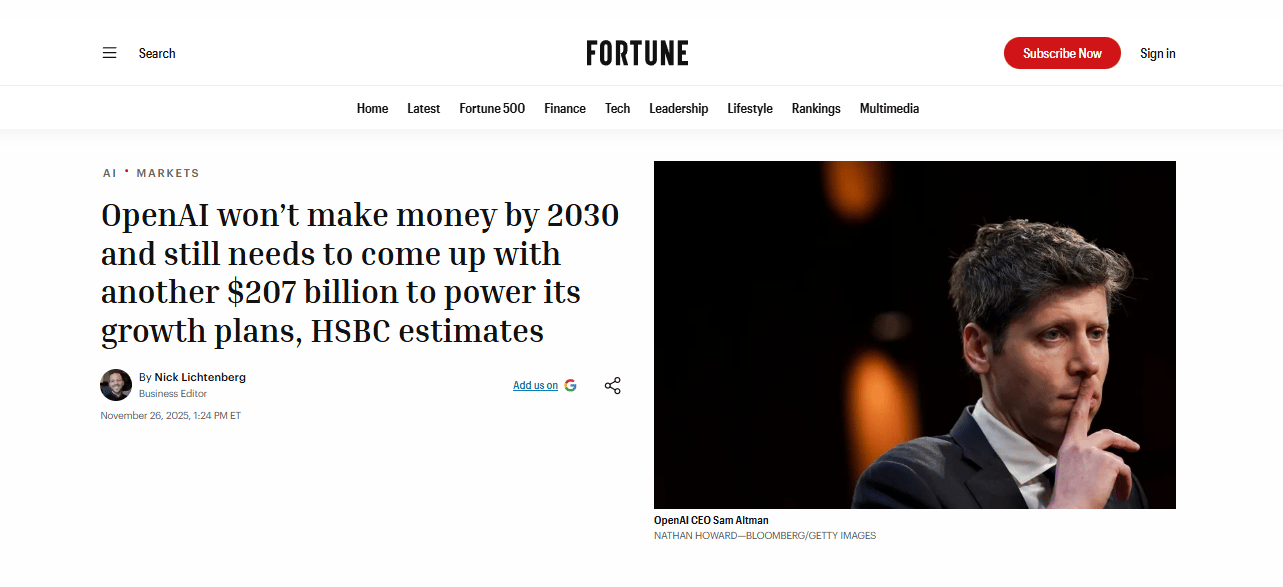Screen dimensions: 1283x587
Task: Visit the Lifestyle section
Action: [x=750, y=108]
